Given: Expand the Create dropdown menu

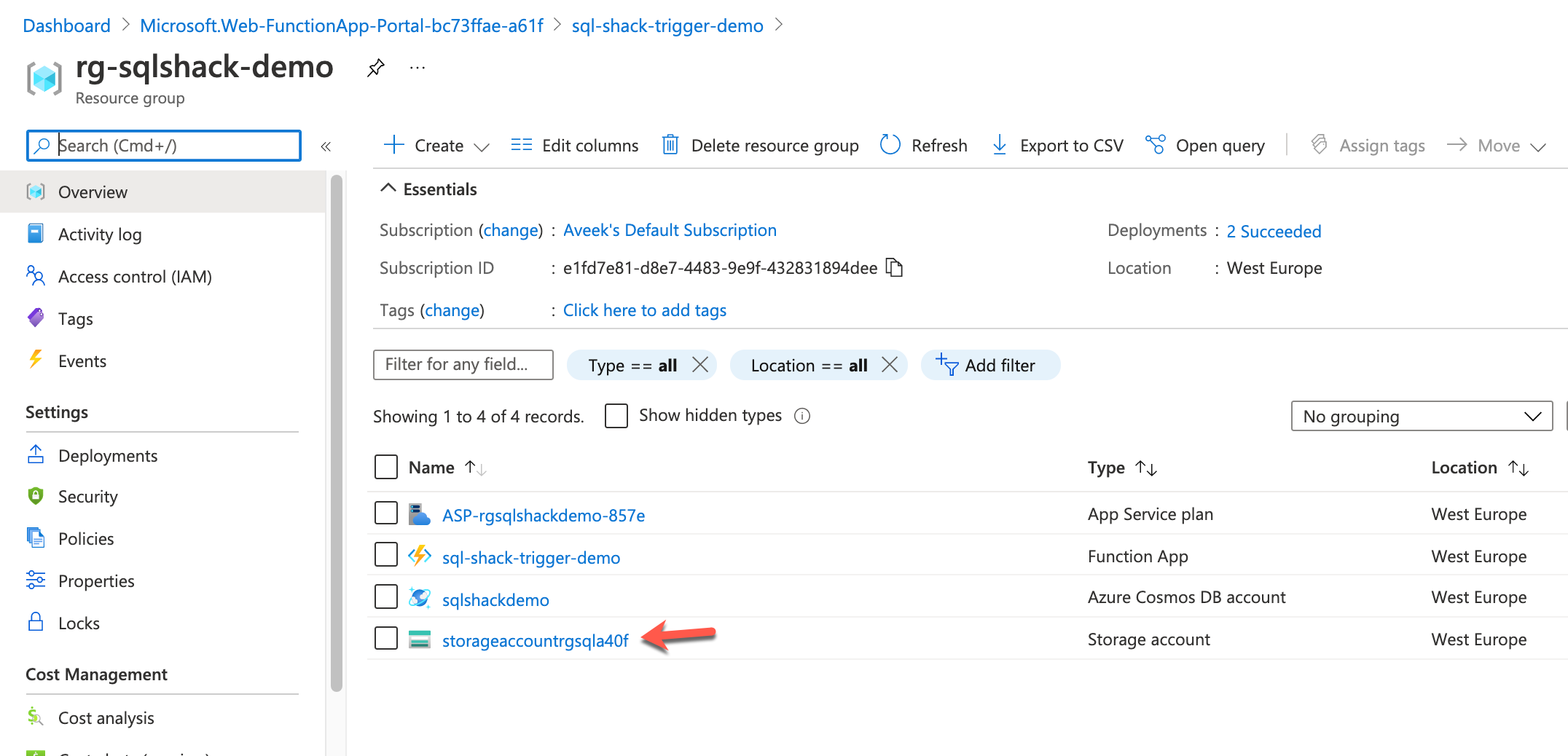Looking at the screenshot, I should [x=482, y=146].
